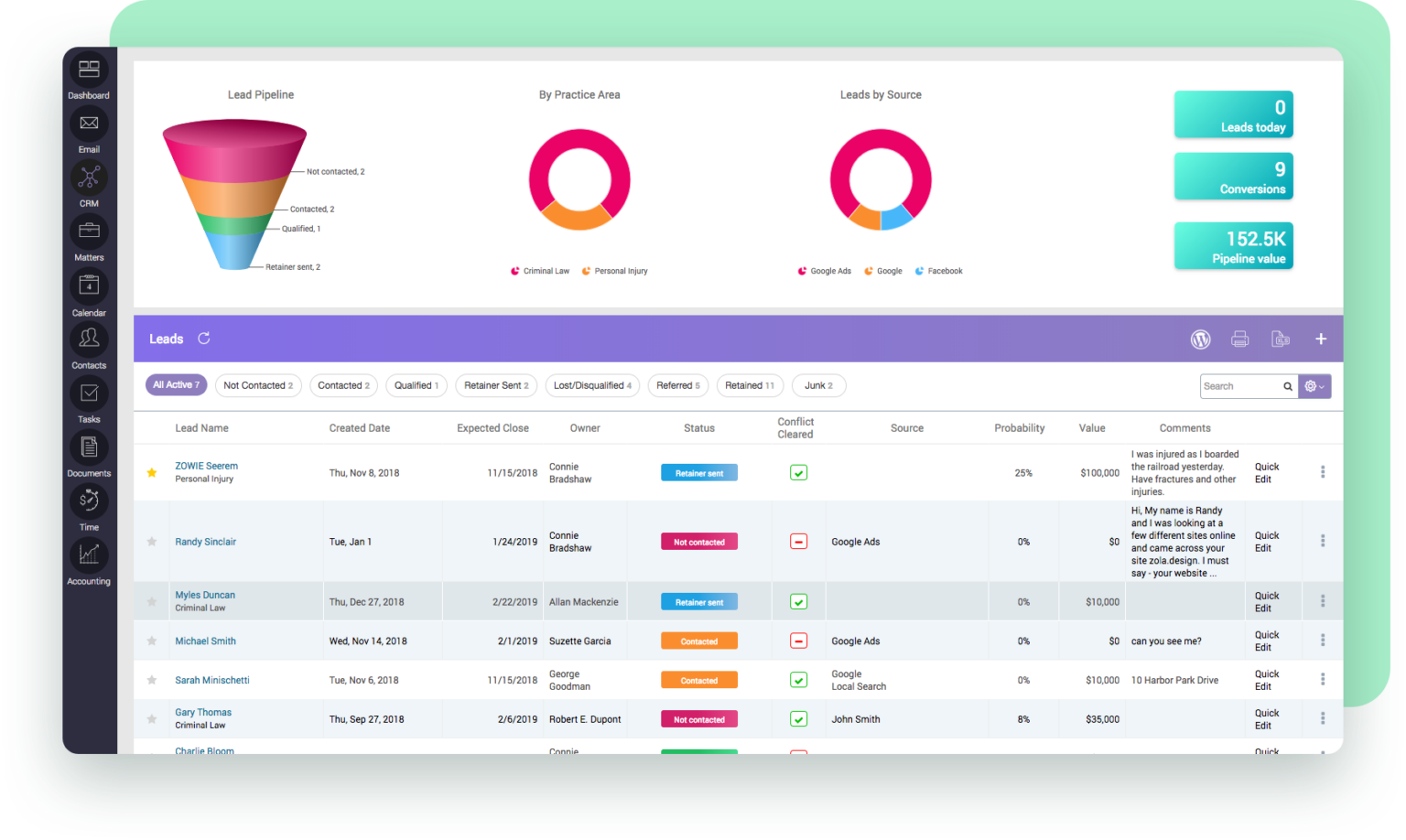Open the Gary Thomas lead details
Viewport: 1406px width, 840px height.
[202, 712]
